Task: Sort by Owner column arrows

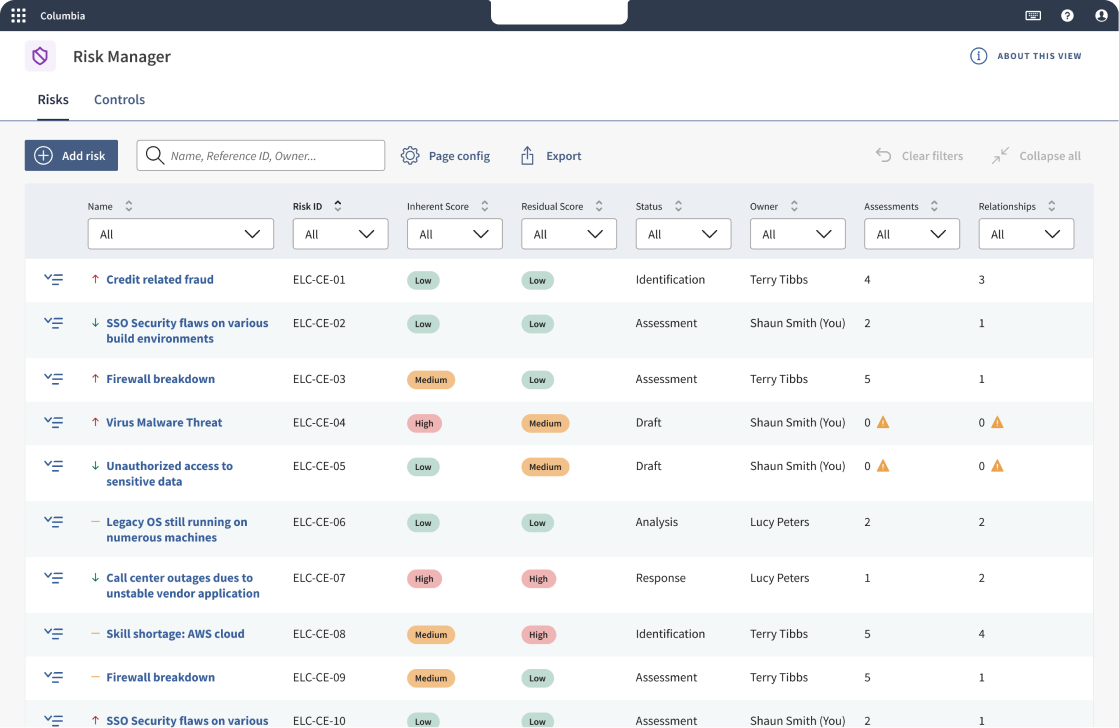Action: pos(794,206)
